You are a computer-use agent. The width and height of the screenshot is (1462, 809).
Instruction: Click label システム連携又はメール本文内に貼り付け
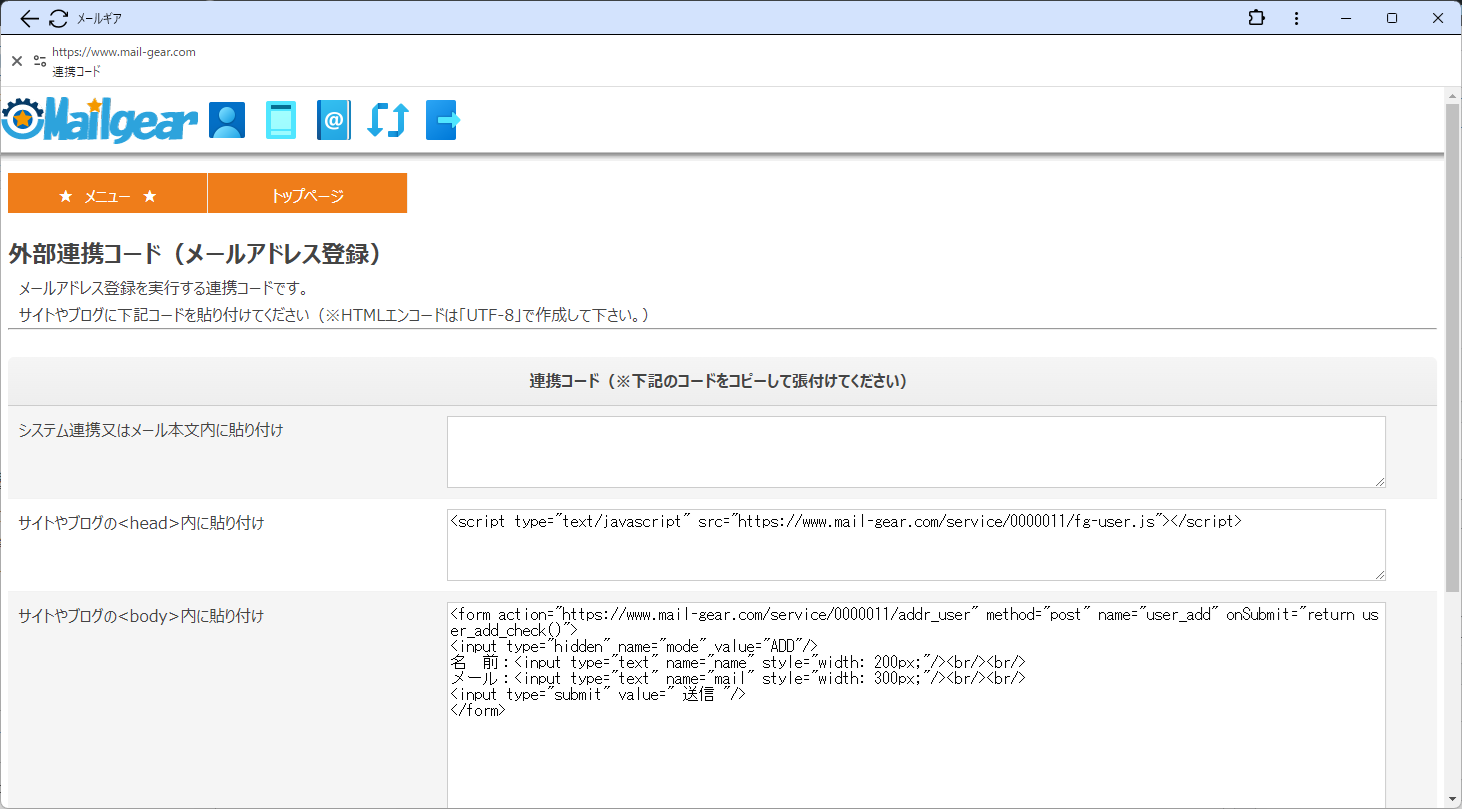pyautogui.click(x=151, y=430)
